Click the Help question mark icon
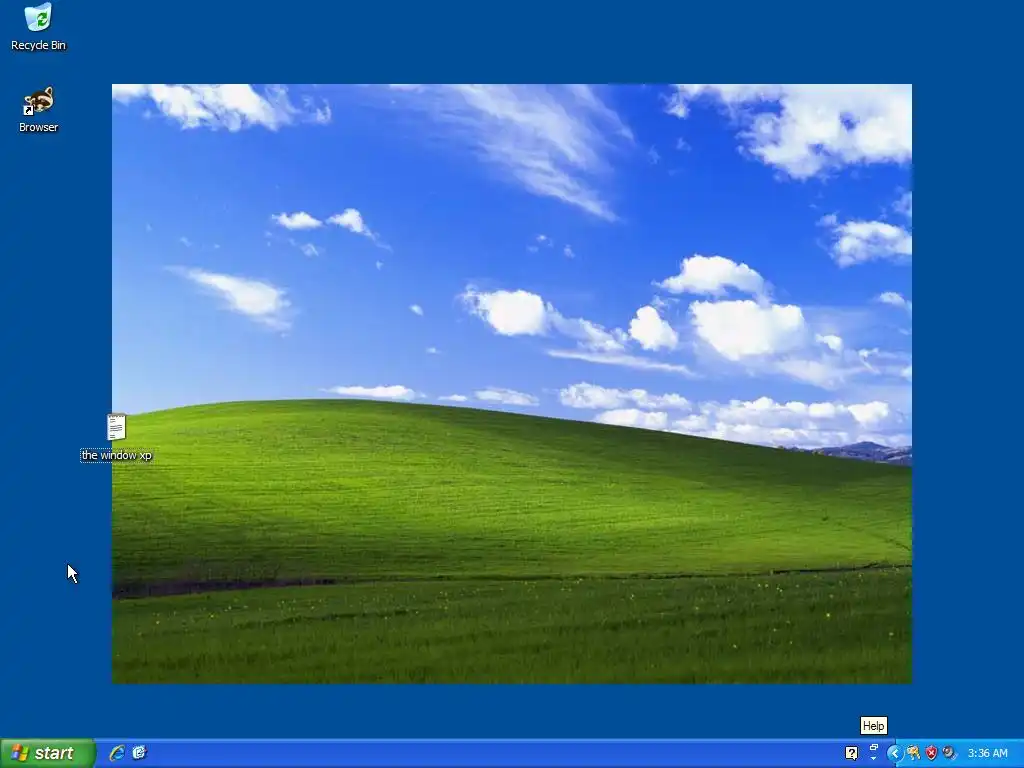This screenshot has width=1024, height=768. tap(852, 753)
